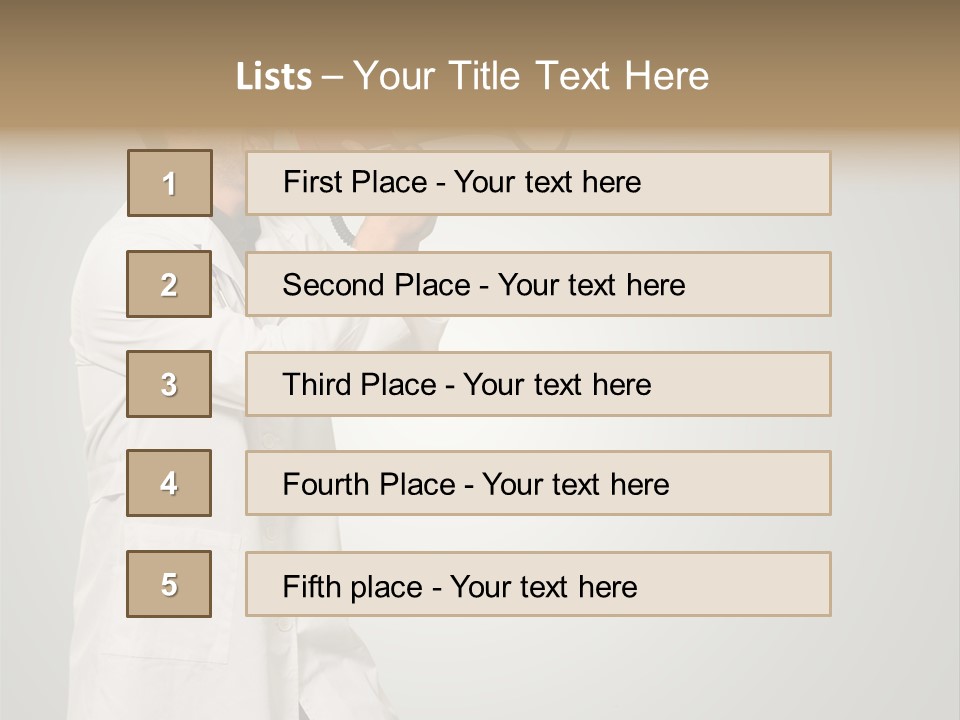Click the words 'Second Place'
Viewport: 960px width, 720px height.
tap(375, 285)
